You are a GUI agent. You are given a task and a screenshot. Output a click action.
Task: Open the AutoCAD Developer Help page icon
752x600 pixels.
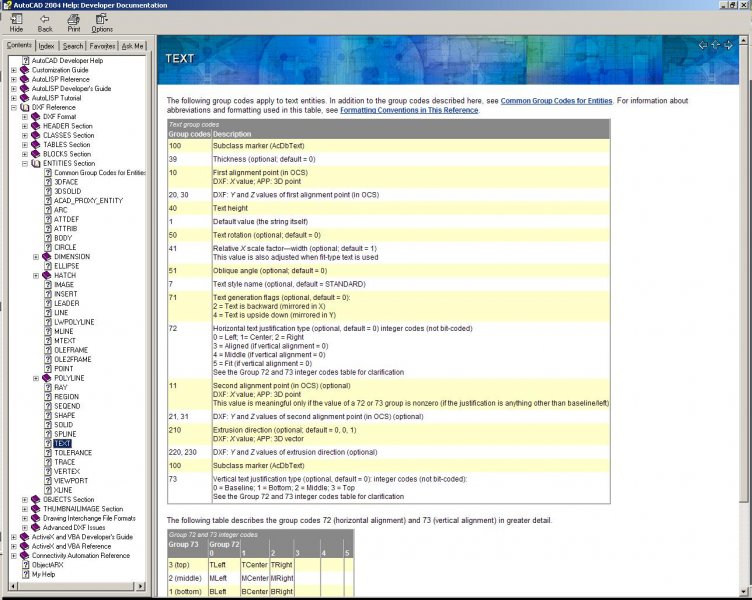(25, 60)
